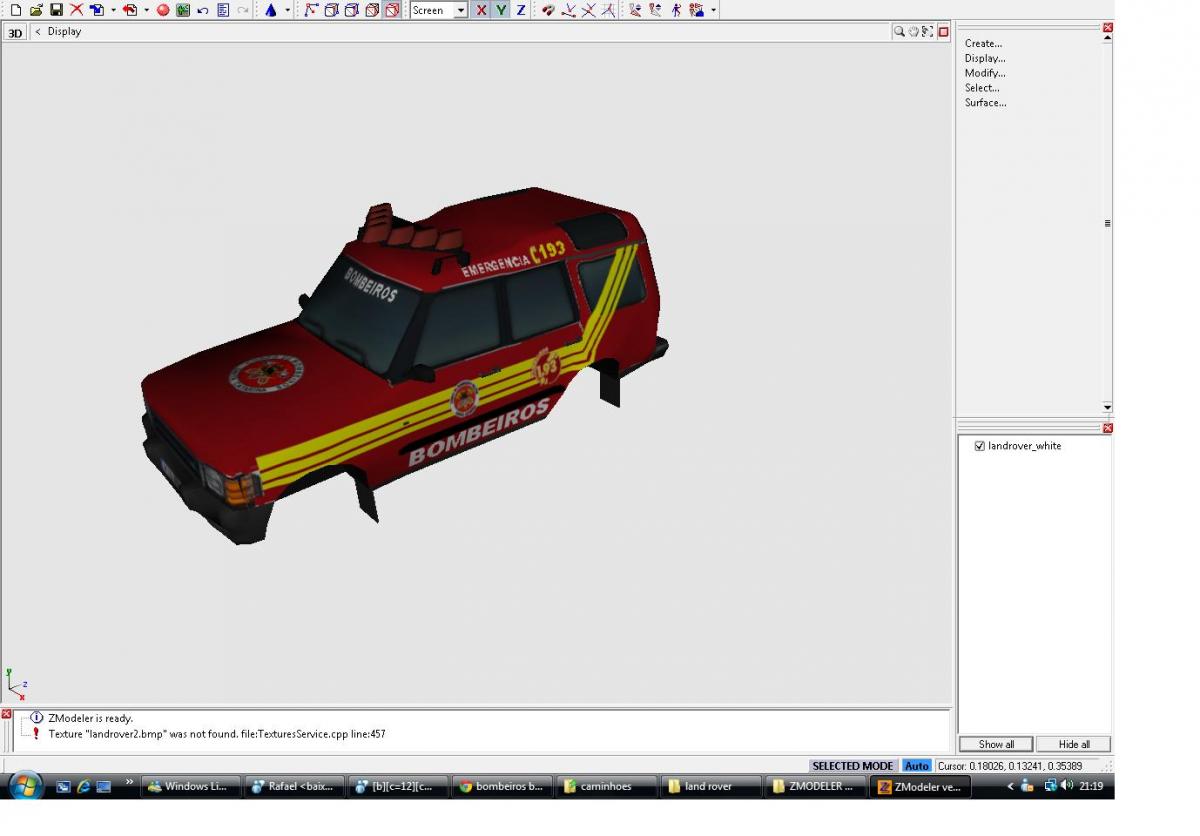Click the commands panel scroll-up arrow
1200x836 pixels.
coord(1107,38)
